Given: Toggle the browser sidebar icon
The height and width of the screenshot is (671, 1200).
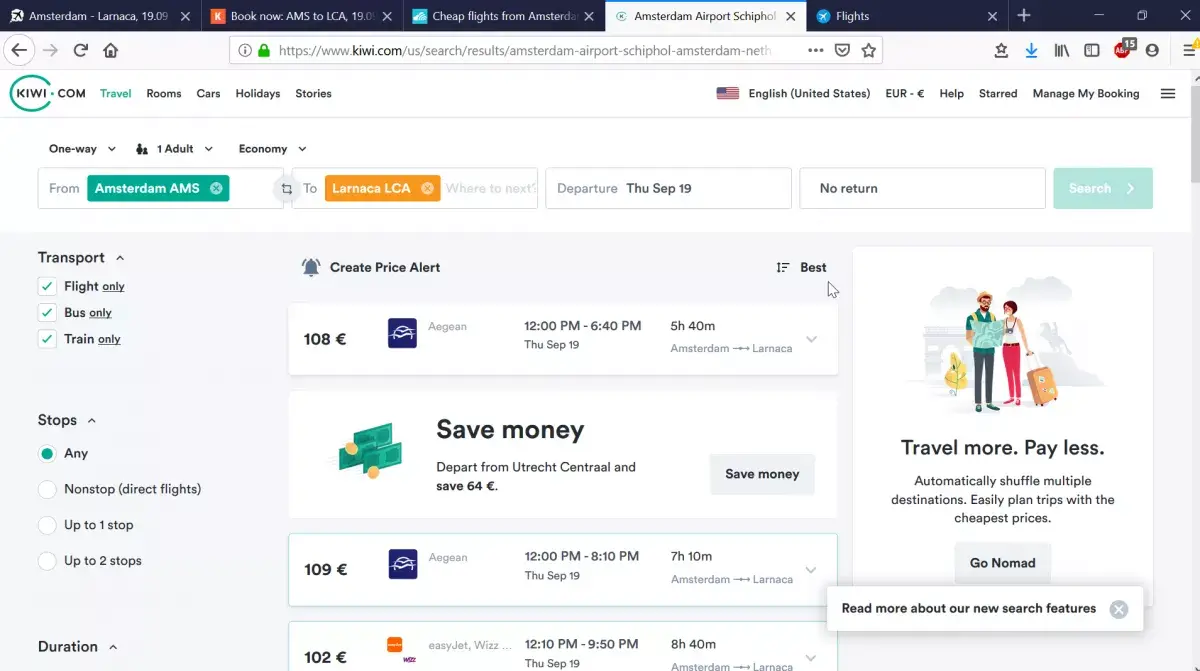Looking at the screenshot, I should tap(1092, 51).
